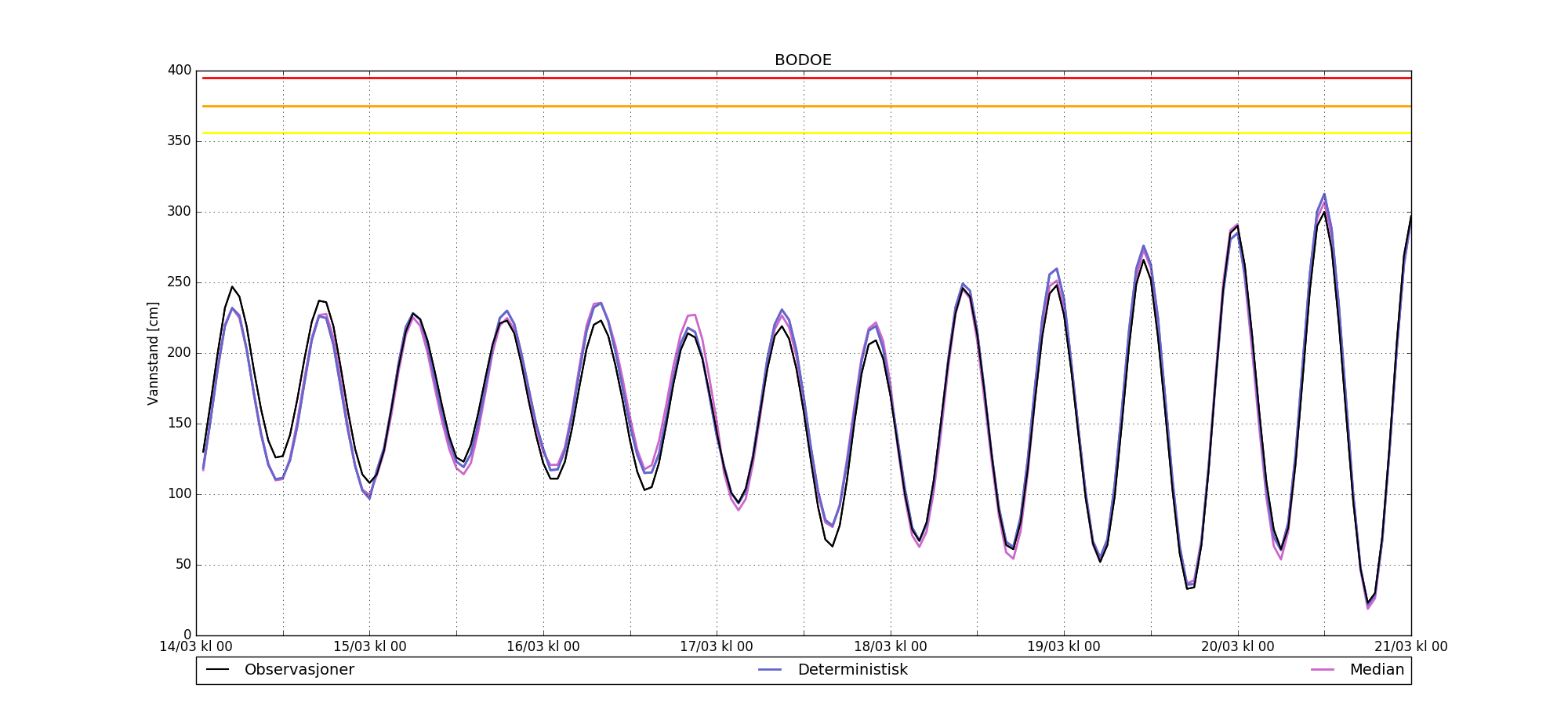
Task: Click the BODOE chart title
Action: pos(803,60)
